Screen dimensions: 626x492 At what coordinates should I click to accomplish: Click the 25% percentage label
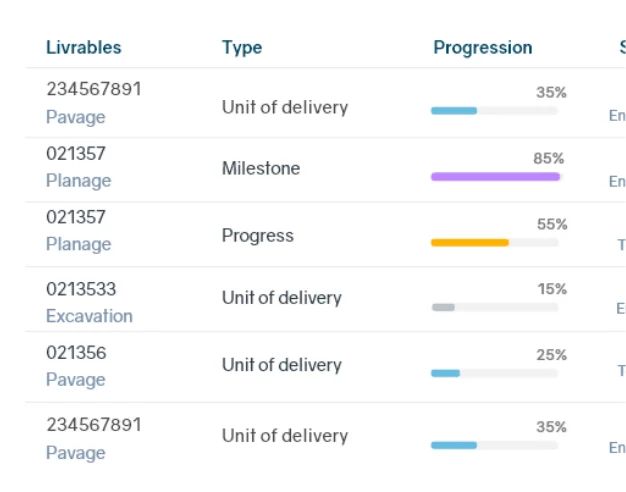point(551,355)
